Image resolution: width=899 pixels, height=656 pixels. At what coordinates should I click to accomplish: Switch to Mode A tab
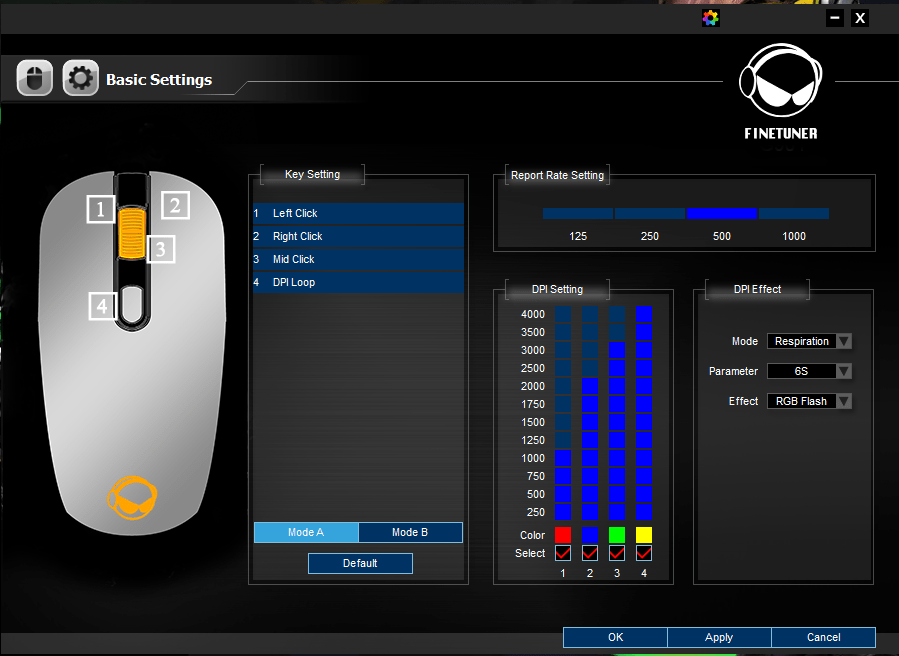[x=306, y=532]
